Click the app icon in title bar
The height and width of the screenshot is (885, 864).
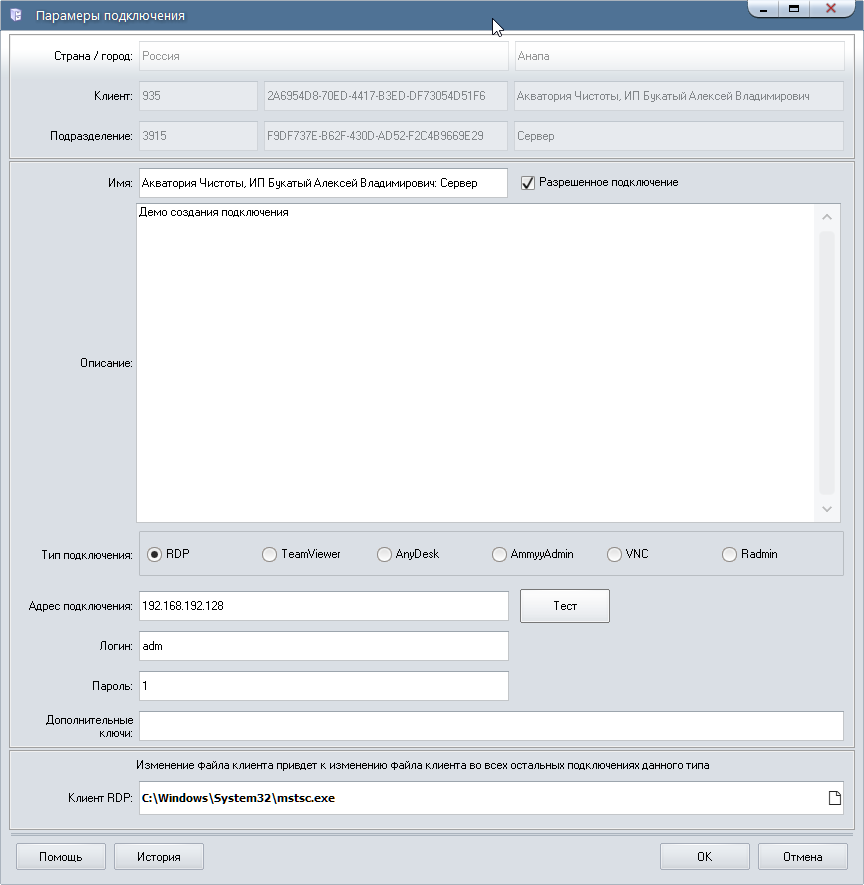click(x=16, y=16)
